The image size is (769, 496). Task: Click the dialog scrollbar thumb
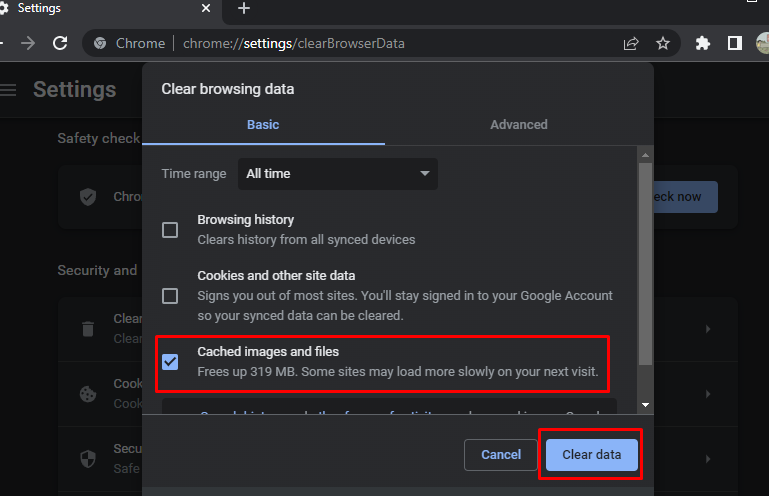(x=645, y=264)
